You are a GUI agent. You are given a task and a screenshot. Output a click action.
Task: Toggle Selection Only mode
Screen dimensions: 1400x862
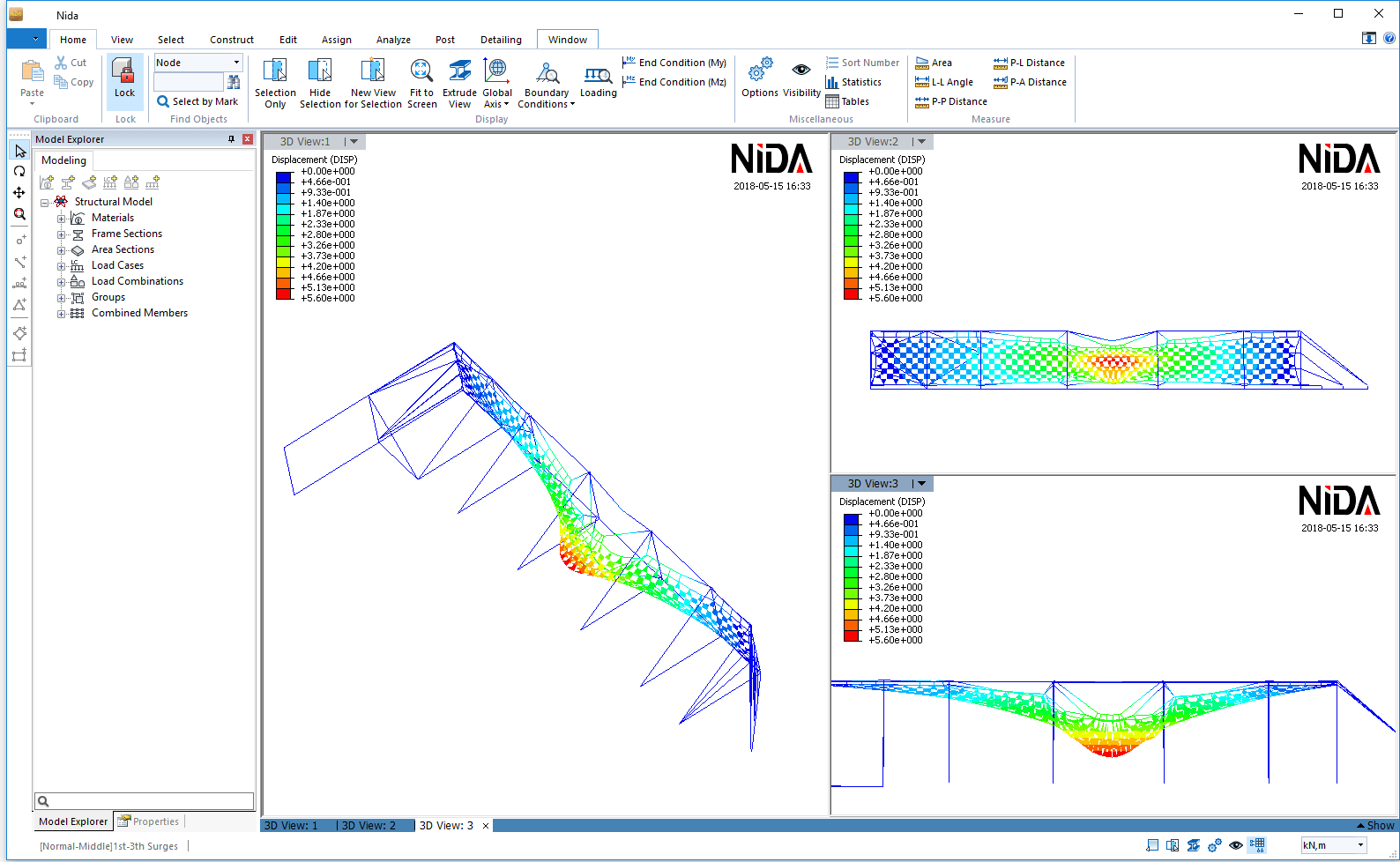[x=275, y=84]
